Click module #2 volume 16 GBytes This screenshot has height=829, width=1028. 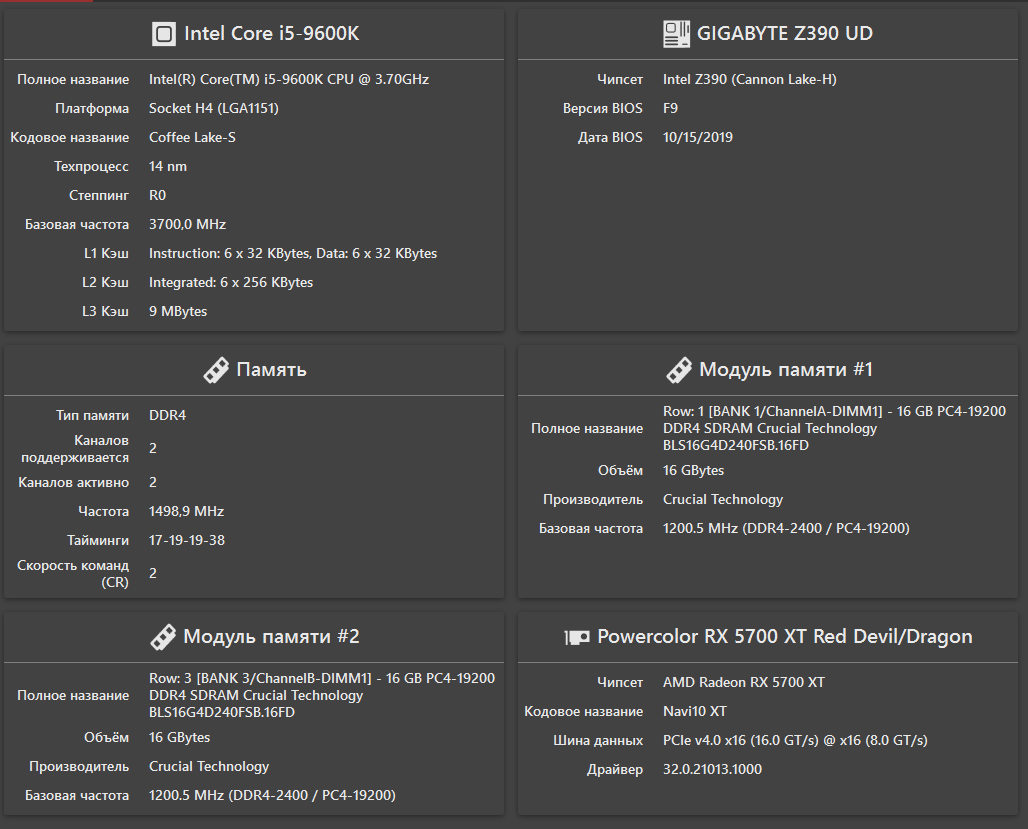(179, 737)
